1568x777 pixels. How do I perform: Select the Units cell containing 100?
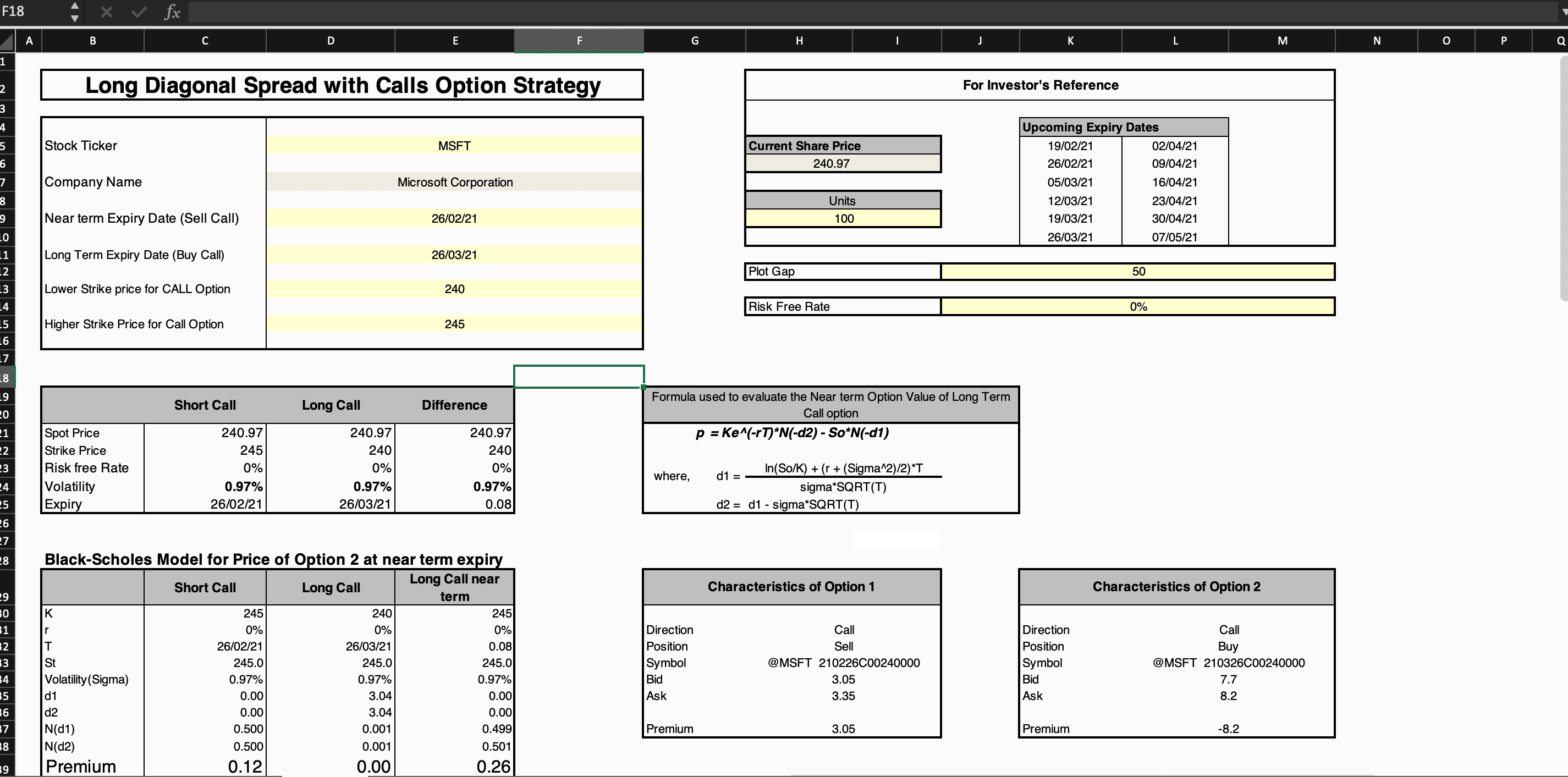click(x=843, y=218)
